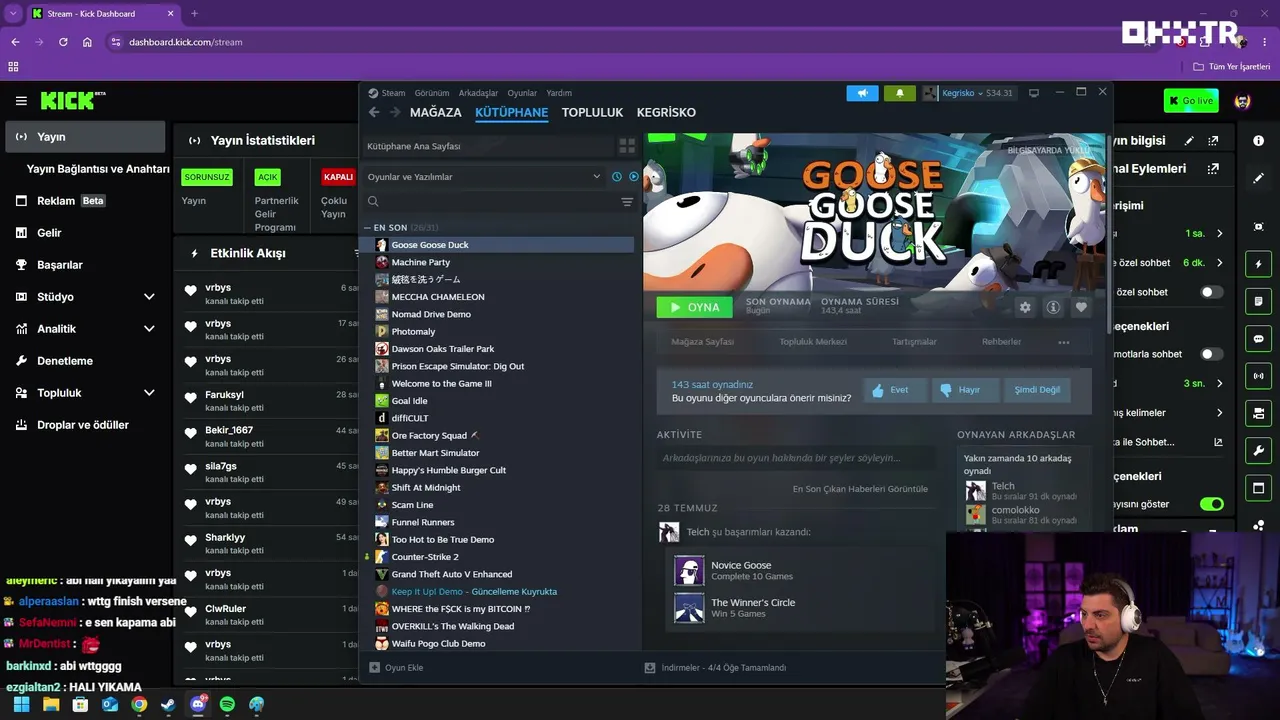Open Spotify from the taskbar

click(227, 704)
